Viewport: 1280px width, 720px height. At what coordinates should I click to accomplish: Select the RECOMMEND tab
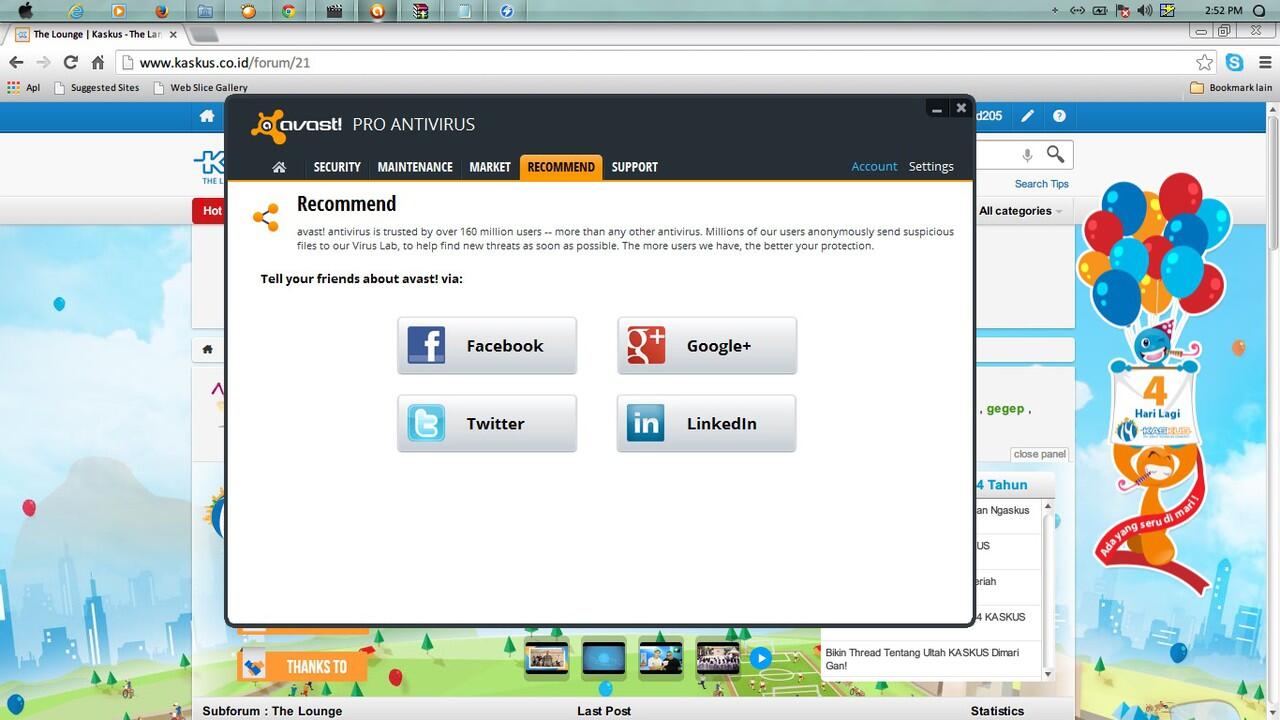click(x=561, y=167)
